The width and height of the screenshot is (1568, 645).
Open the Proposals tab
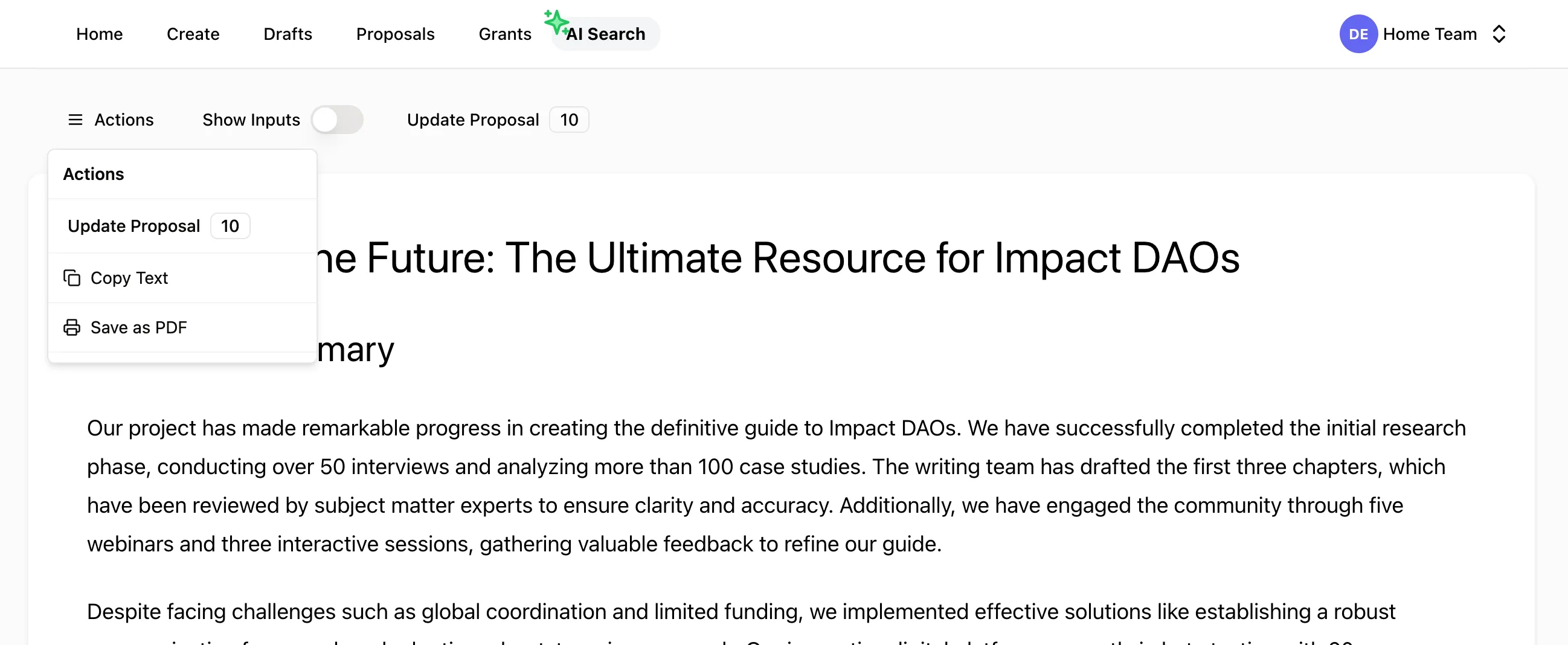pyautogui.click(x=395, y=34)
